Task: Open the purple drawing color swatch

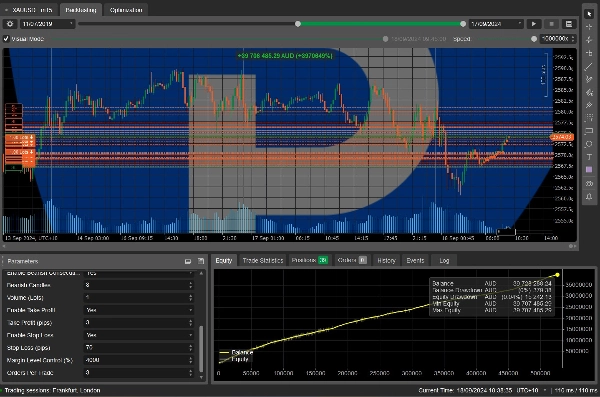Action: [x=589, y=170]
